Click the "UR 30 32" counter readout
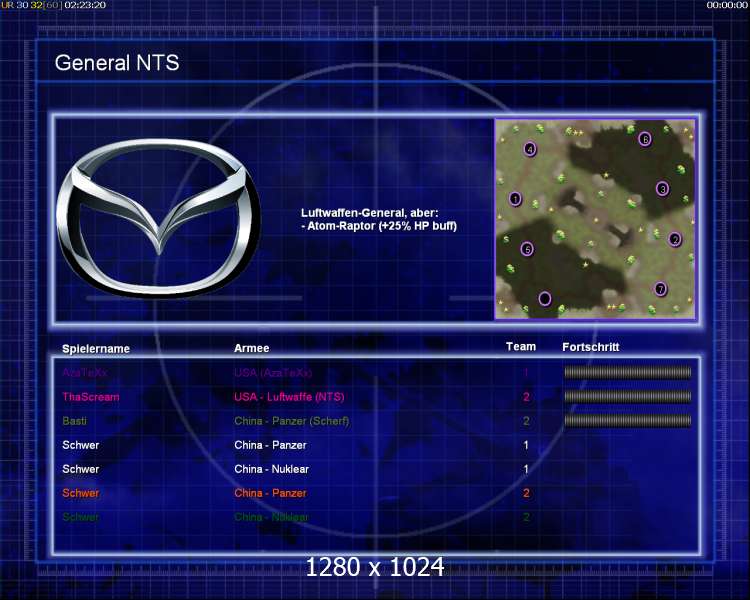 tap(22, 5)
